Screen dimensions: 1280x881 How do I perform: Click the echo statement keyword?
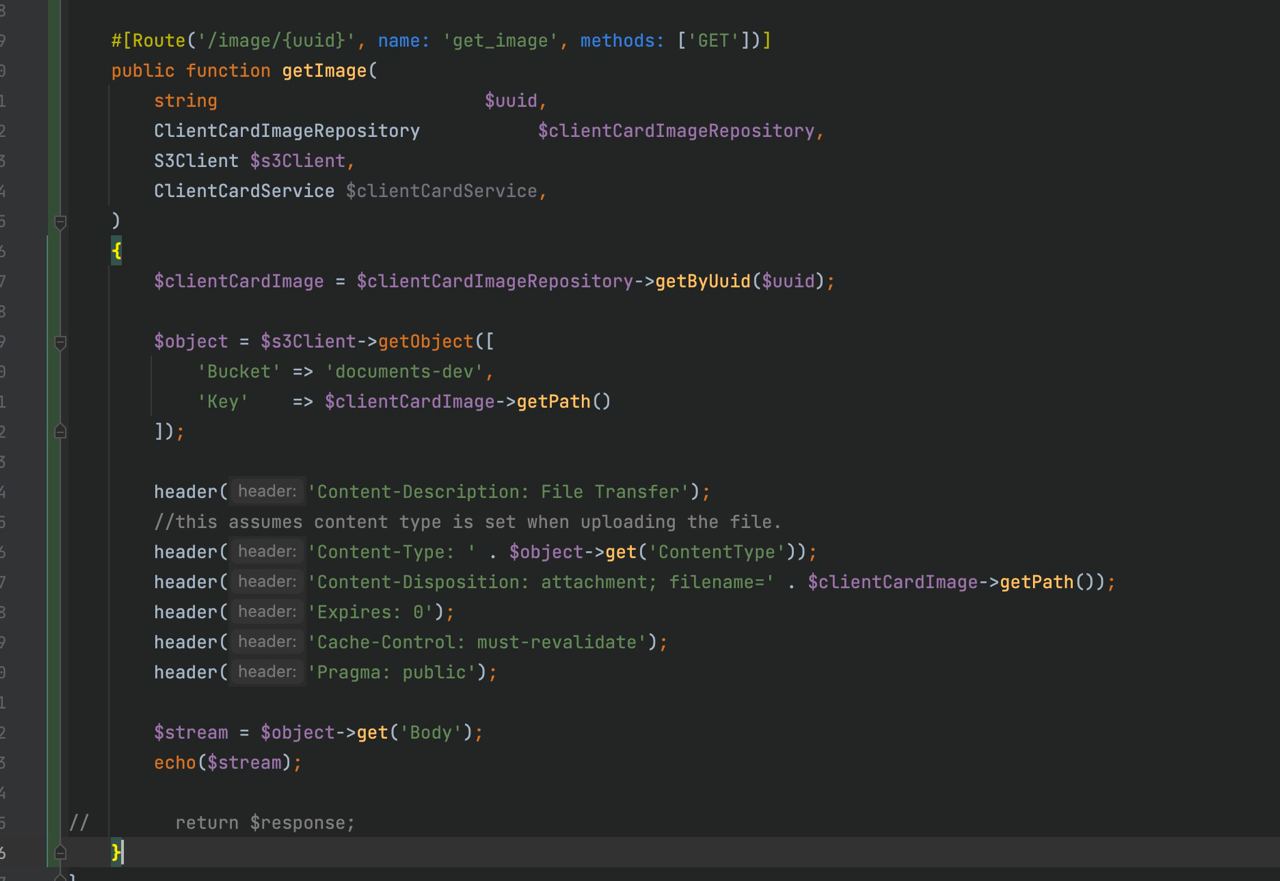point(175,762)
